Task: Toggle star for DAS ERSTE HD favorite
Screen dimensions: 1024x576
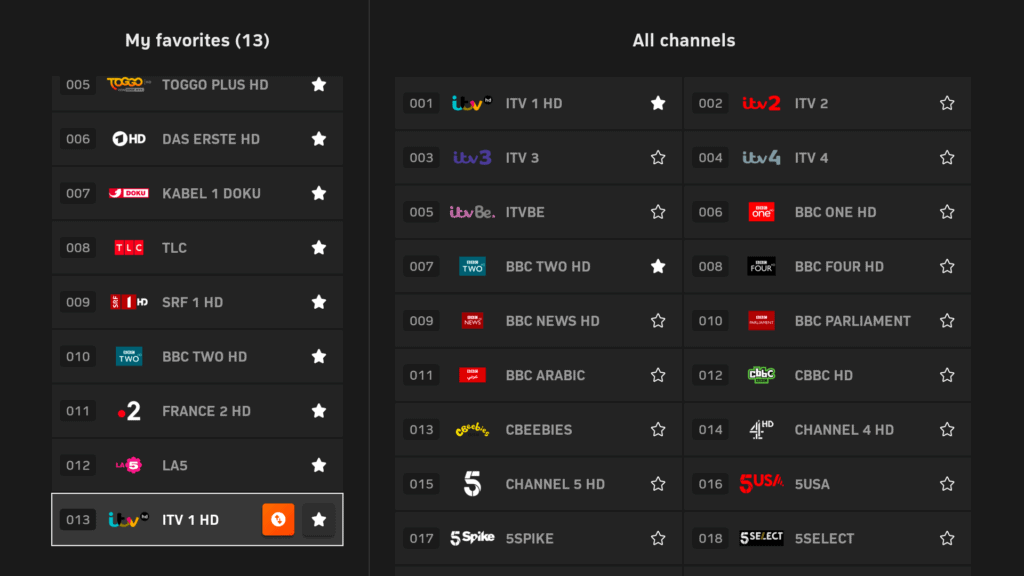Action: [319, 139]
